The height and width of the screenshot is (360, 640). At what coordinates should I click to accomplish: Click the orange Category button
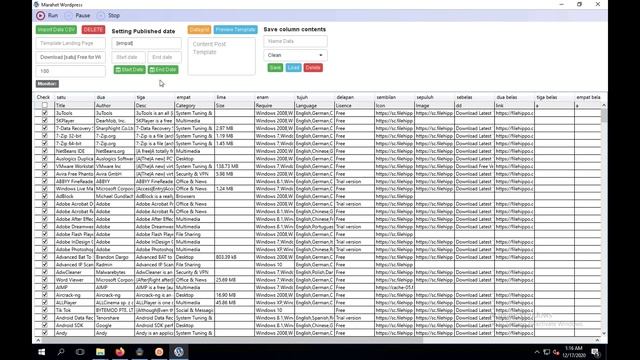point(199,30)
